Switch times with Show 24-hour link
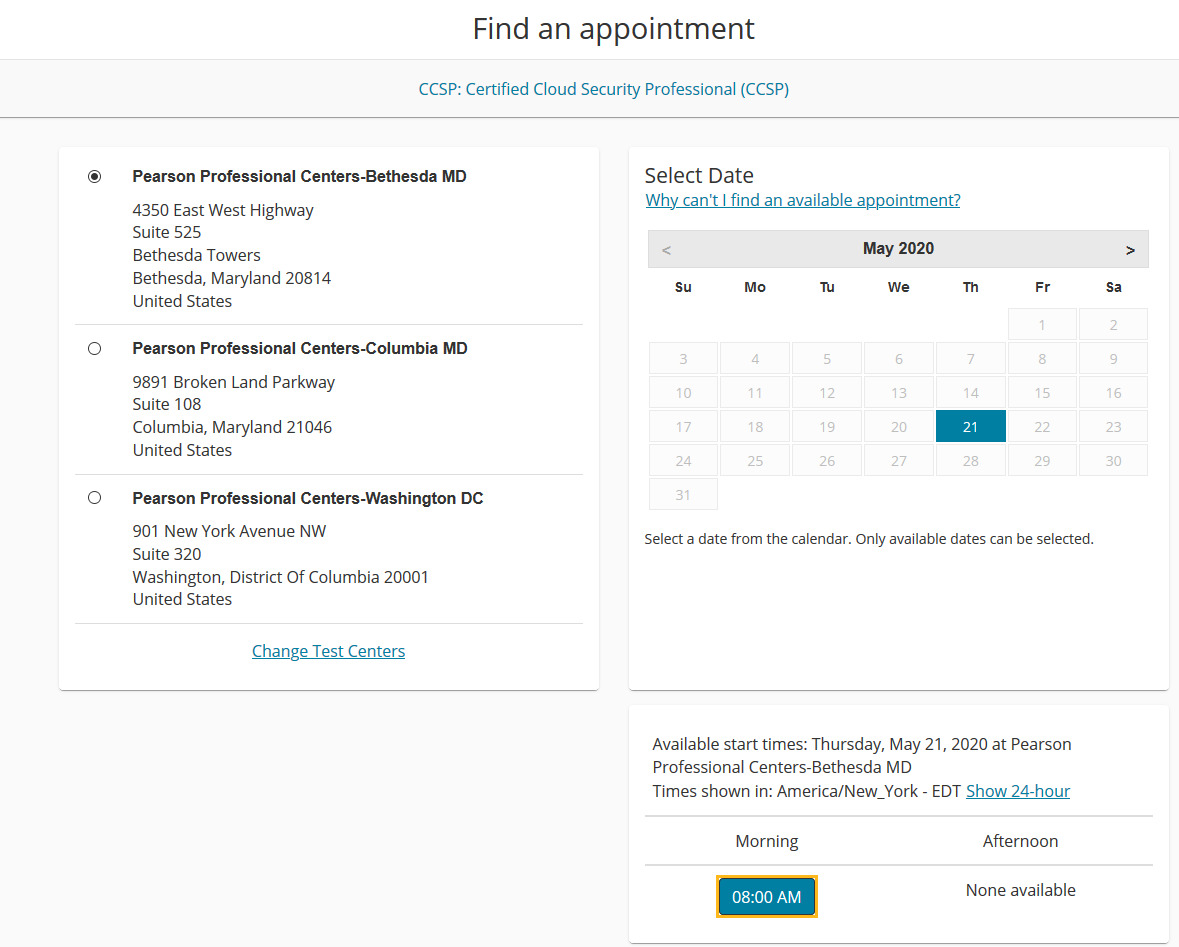 coord(1017,791)
